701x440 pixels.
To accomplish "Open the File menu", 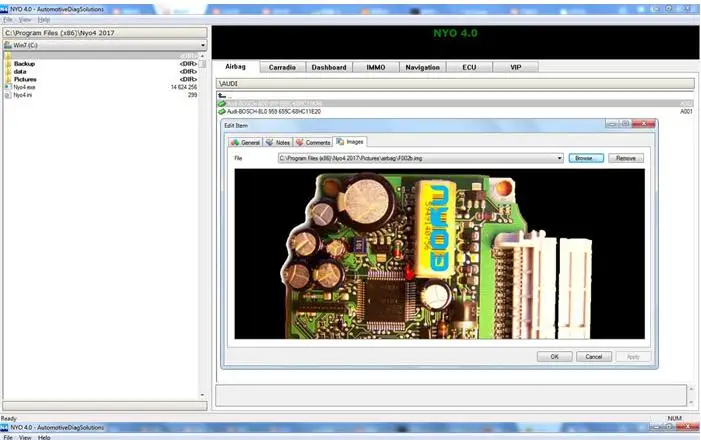I will coord(8,20).
